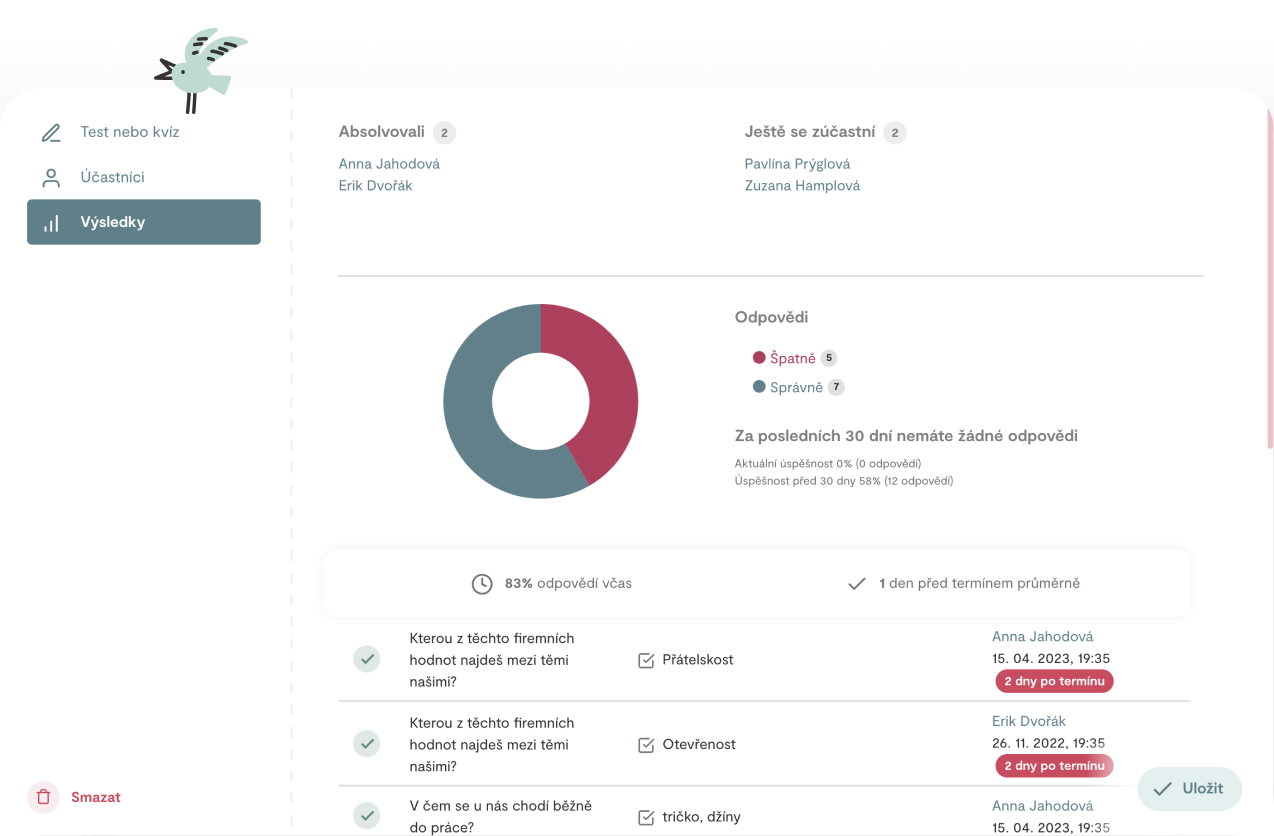The image size is (1274, 836).
Task: Click the Aktuální úspěšnost 0% text
Action: coord(828,464)
